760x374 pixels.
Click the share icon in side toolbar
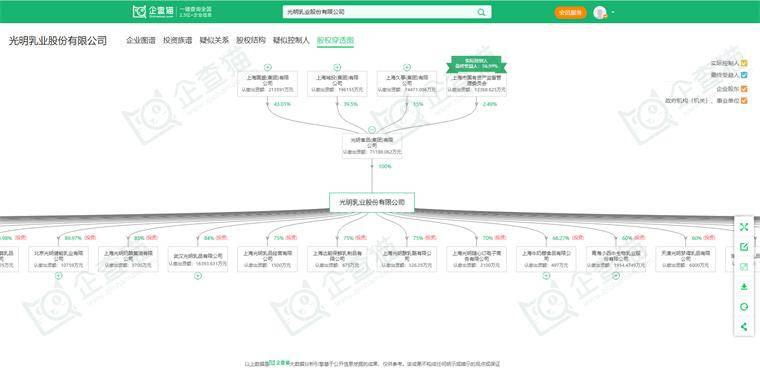click(x=744, y=327)
